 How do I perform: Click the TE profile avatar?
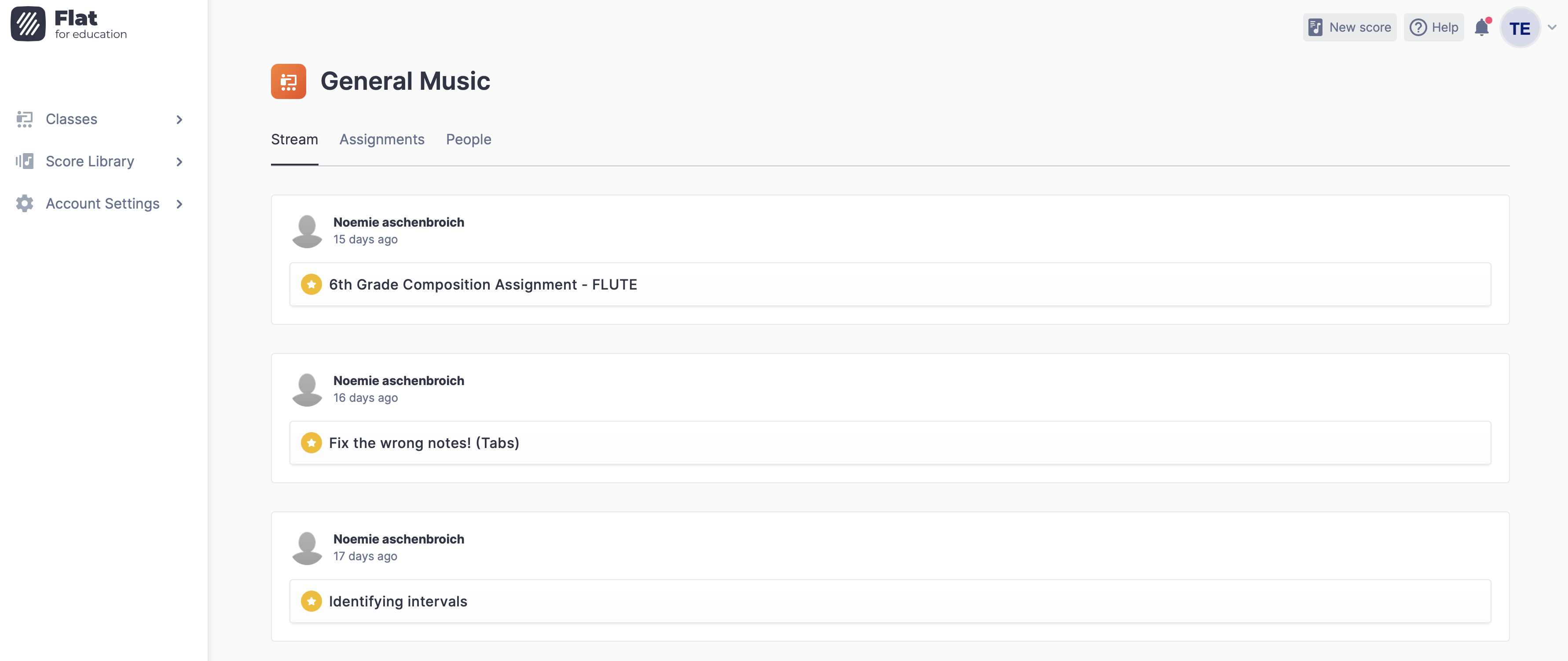1519,28
